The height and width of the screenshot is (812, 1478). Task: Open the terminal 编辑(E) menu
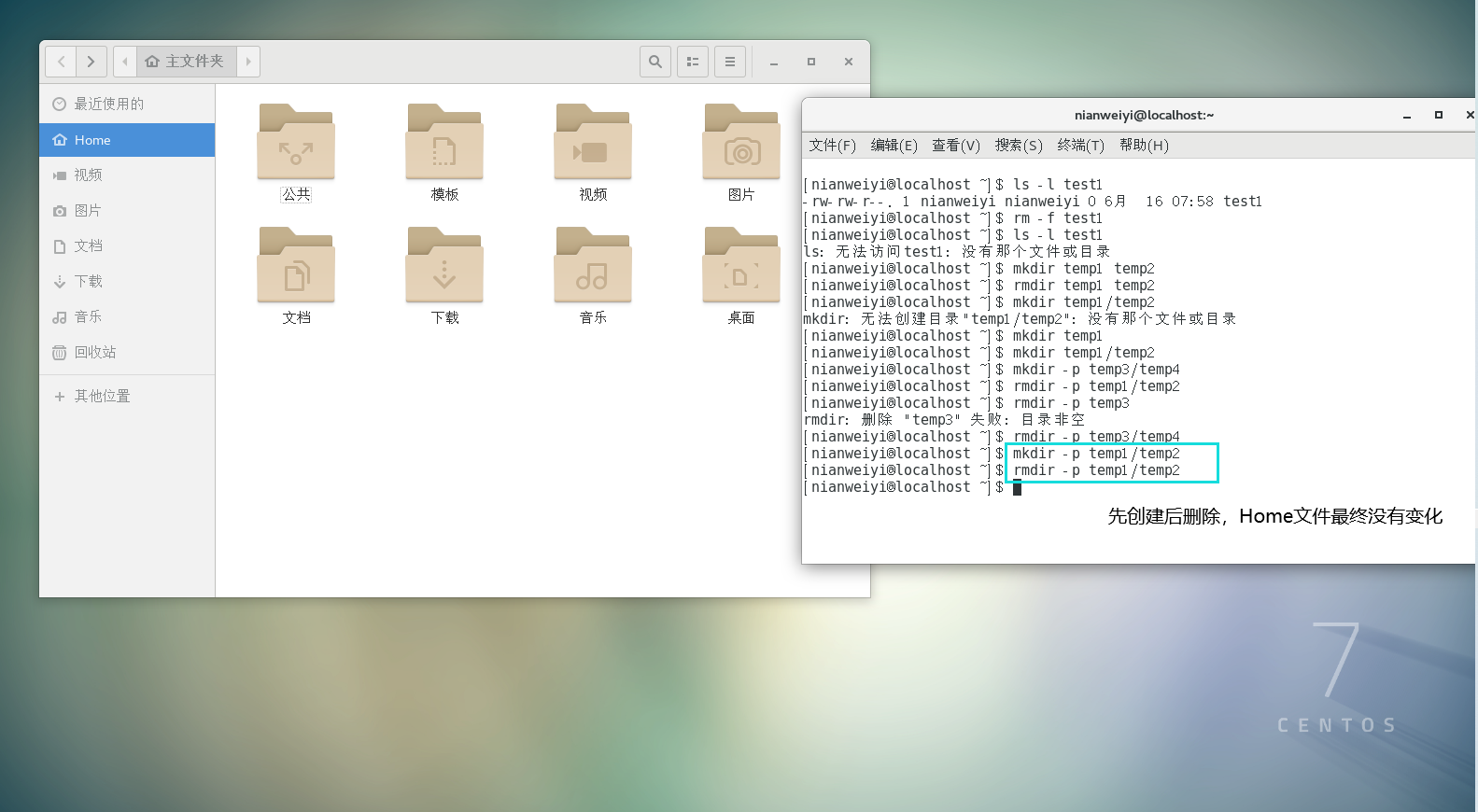(894, 145)
